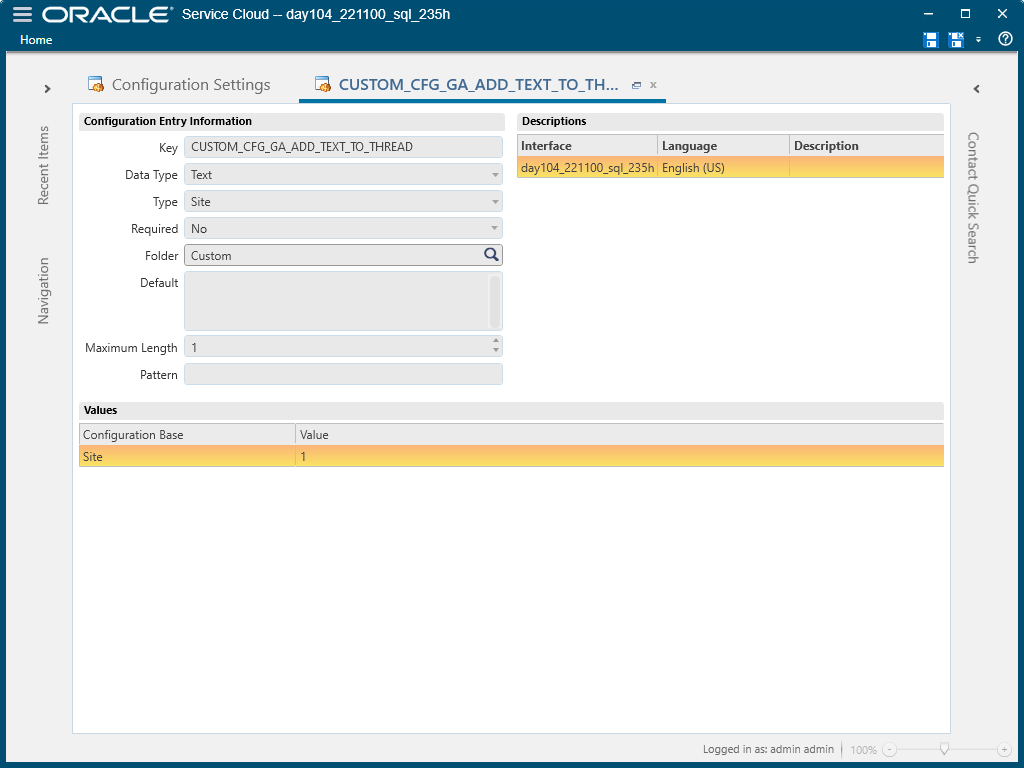Expand the right Contact Quick Search chevron
Viewport: 1024px width, 768px height.
coord(976,89)
